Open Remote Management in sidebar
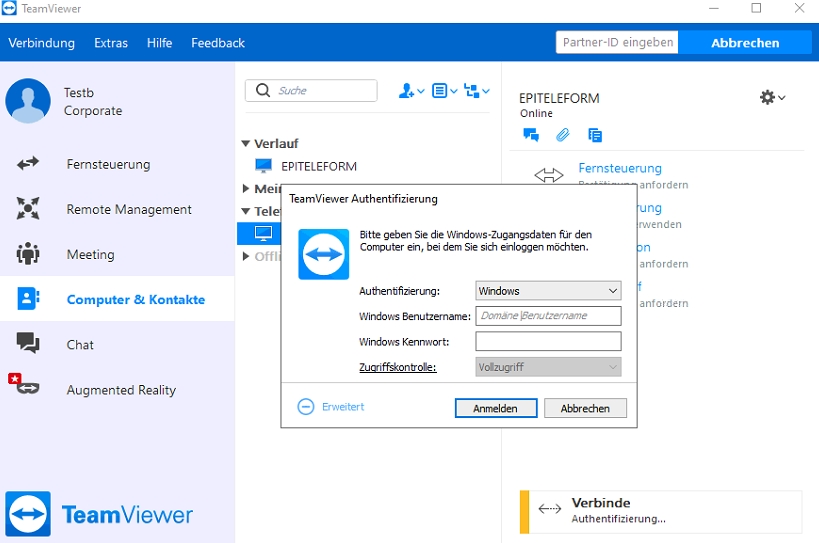 click(x=129, y=209)
